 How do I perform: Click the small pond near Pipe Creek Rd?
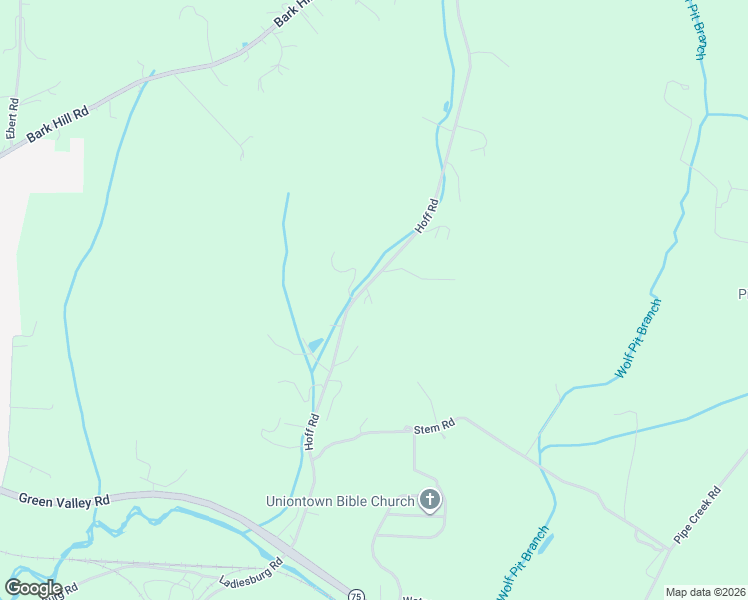click(x=546, y=544)
